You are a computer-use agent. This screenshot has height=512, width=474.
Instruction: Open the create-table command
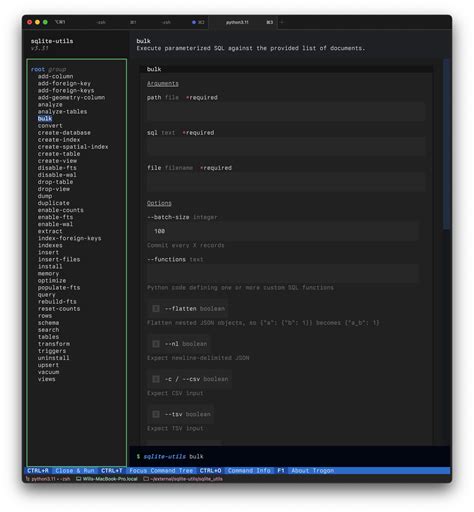(59, 154)
